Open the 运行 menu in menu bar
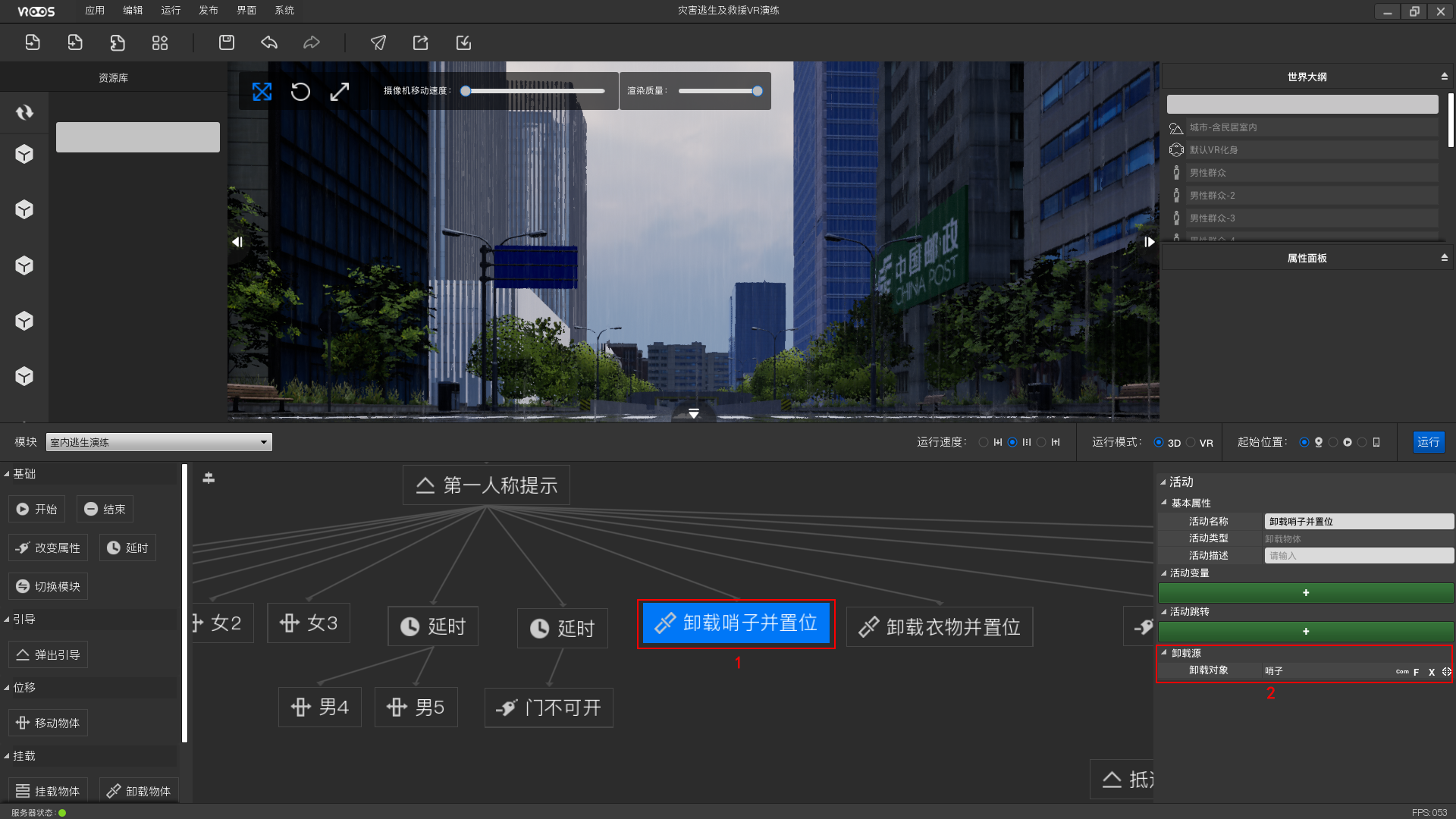Screen dimensions: 1456x819 (171, 11)
